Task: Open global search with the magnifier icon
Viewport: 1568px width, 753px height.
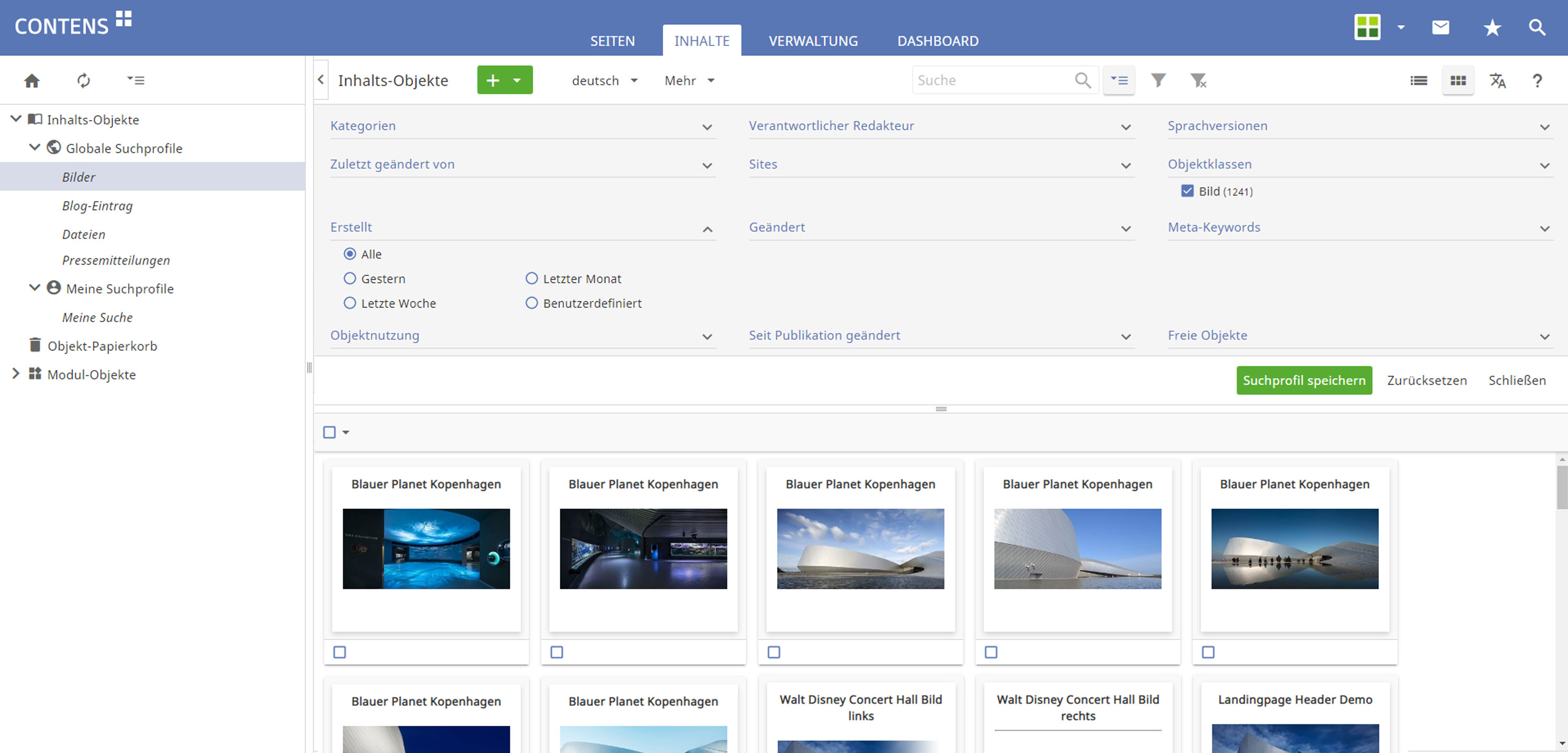Action: 1538,27
